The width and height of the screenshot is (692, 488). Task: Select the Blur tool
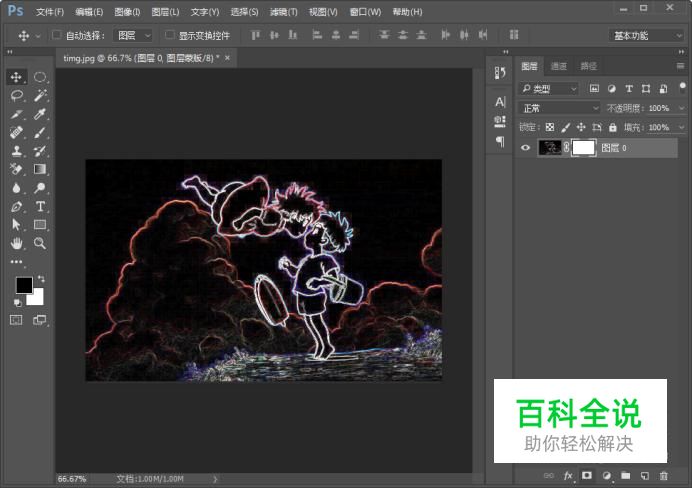click(x=17, y=188)
